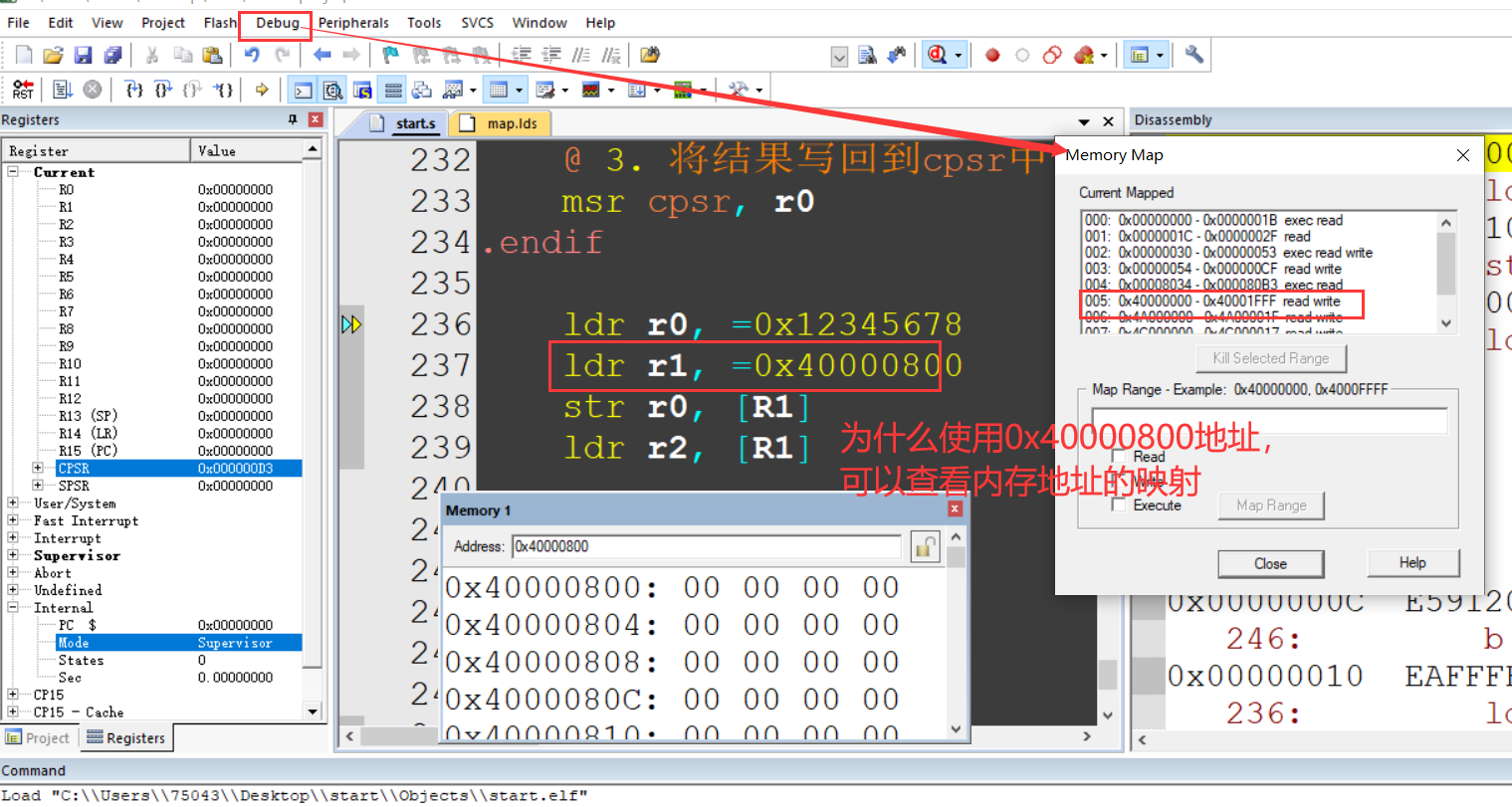This screenshot has width=1512, height=807.
Task: Click the Save All icon
Action: tap(112, 56)
